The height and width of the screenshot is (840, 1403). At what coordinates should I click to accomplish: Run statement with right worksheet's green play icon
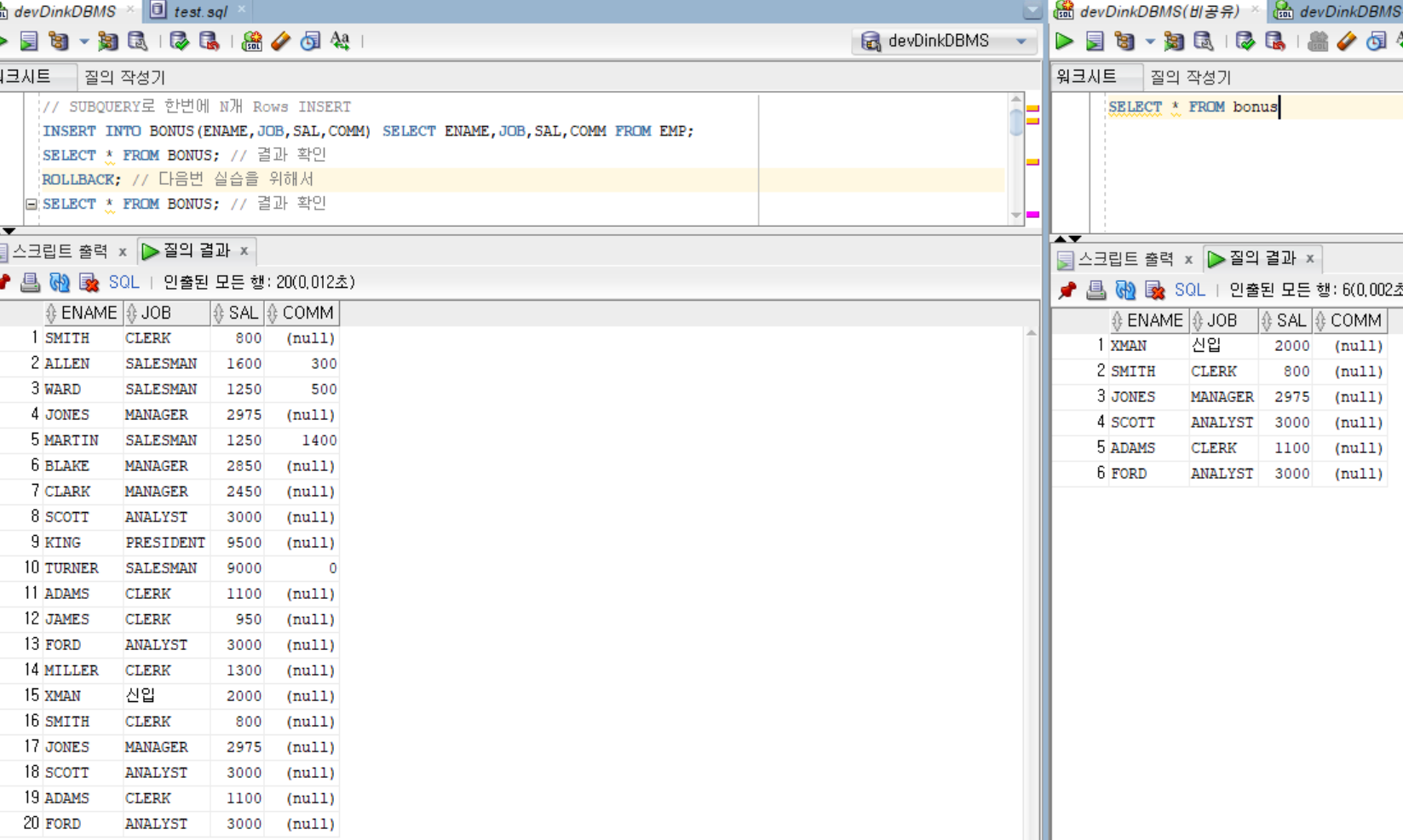pyautogui.click(x=1064, y=41)
